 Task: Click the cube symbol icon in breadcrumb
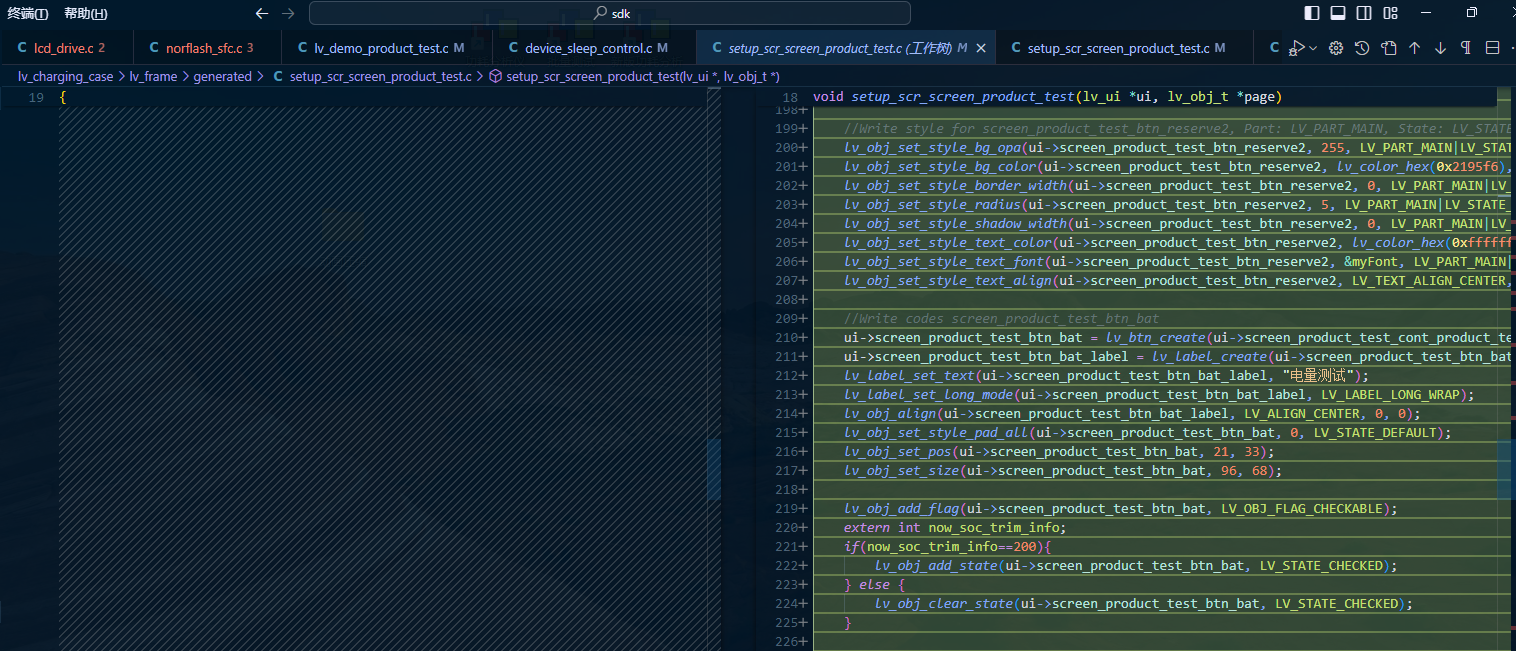tap(495, 76)
